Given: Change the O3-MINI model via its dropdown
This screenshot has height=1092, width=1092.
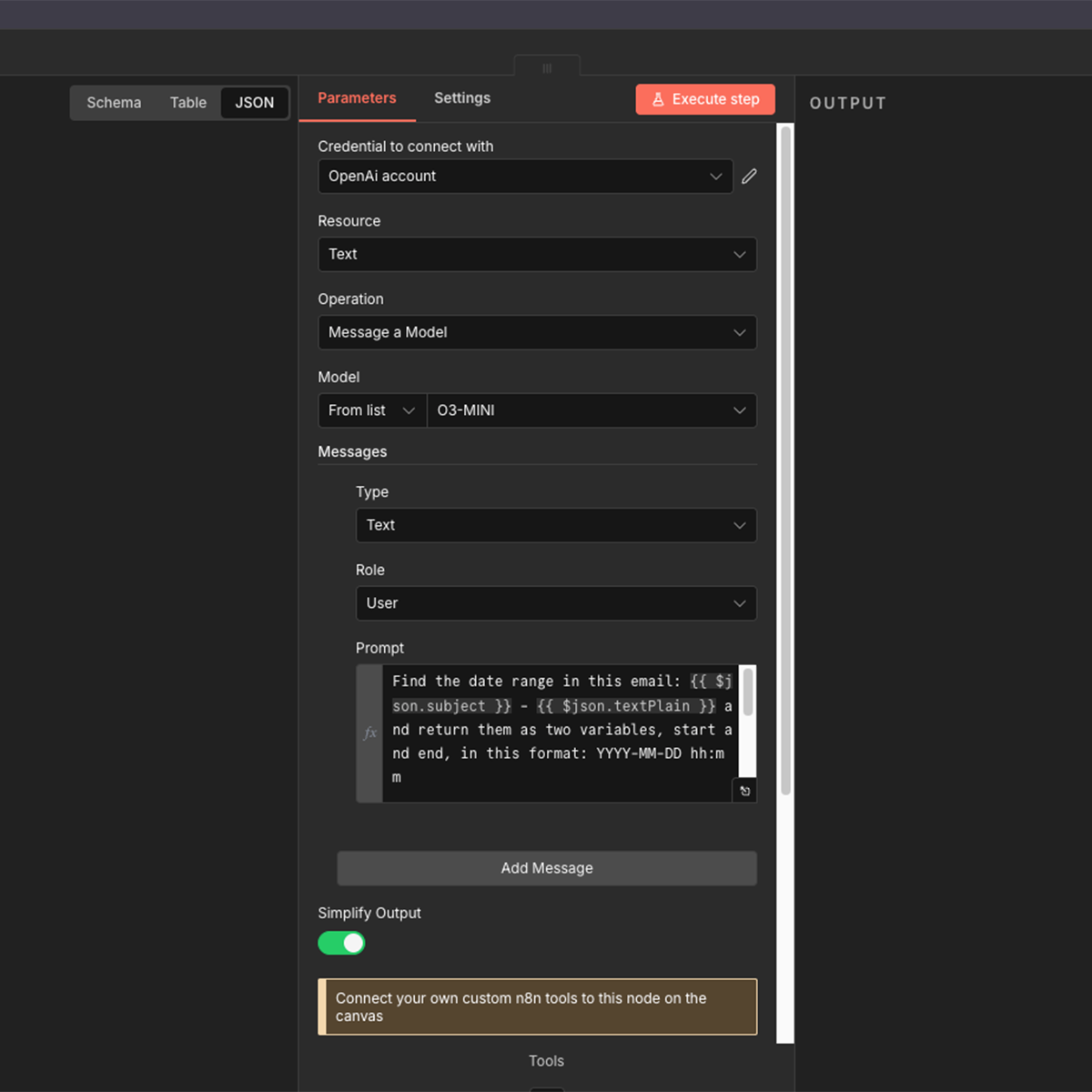Looking at the screenshot, I should coord(592,410).
